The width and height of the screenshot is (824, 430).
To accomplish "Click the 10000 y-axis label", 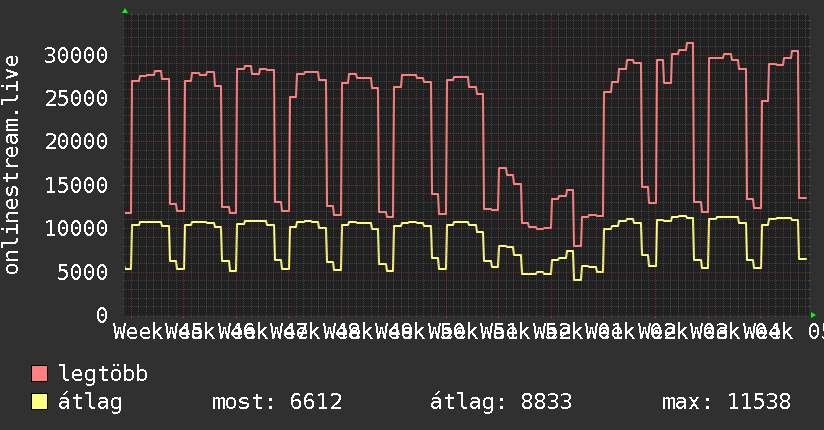I will pyautogui.click(x=76, y=228).
